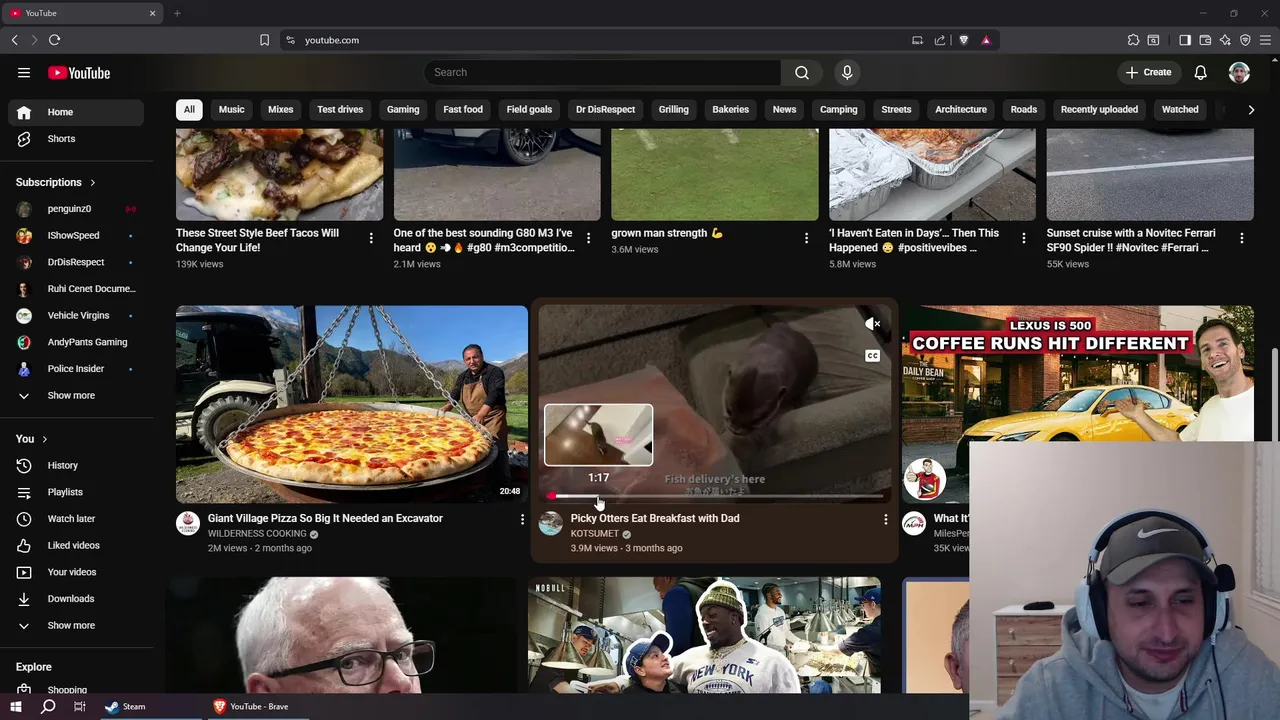The width and height of the screenshot is (1280, 720).
Task: Open options for Picky Otters video
Action: coord(885,519)
